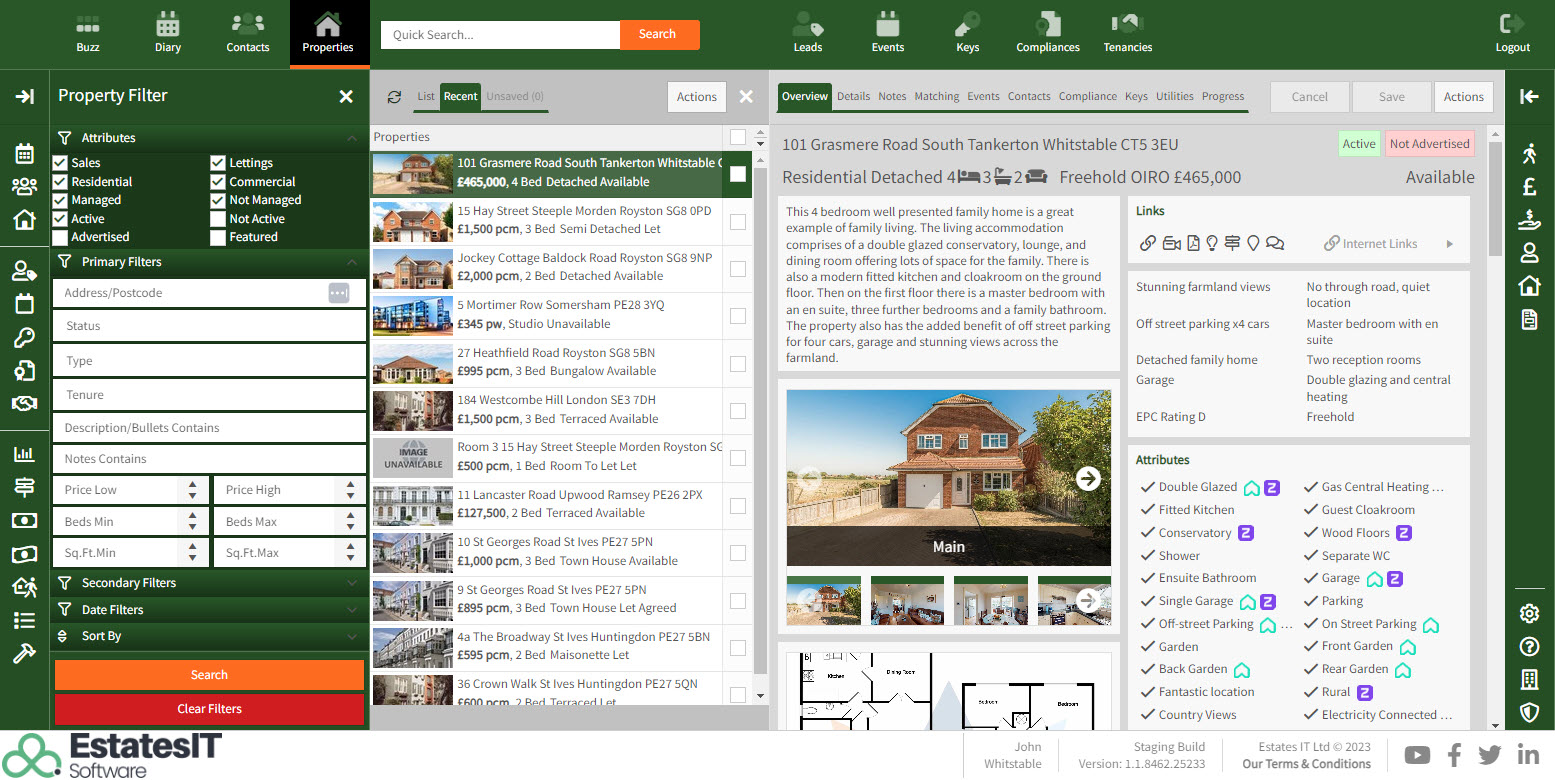
Task: Switch to the Details tab
Action: (x=853, y=96)
